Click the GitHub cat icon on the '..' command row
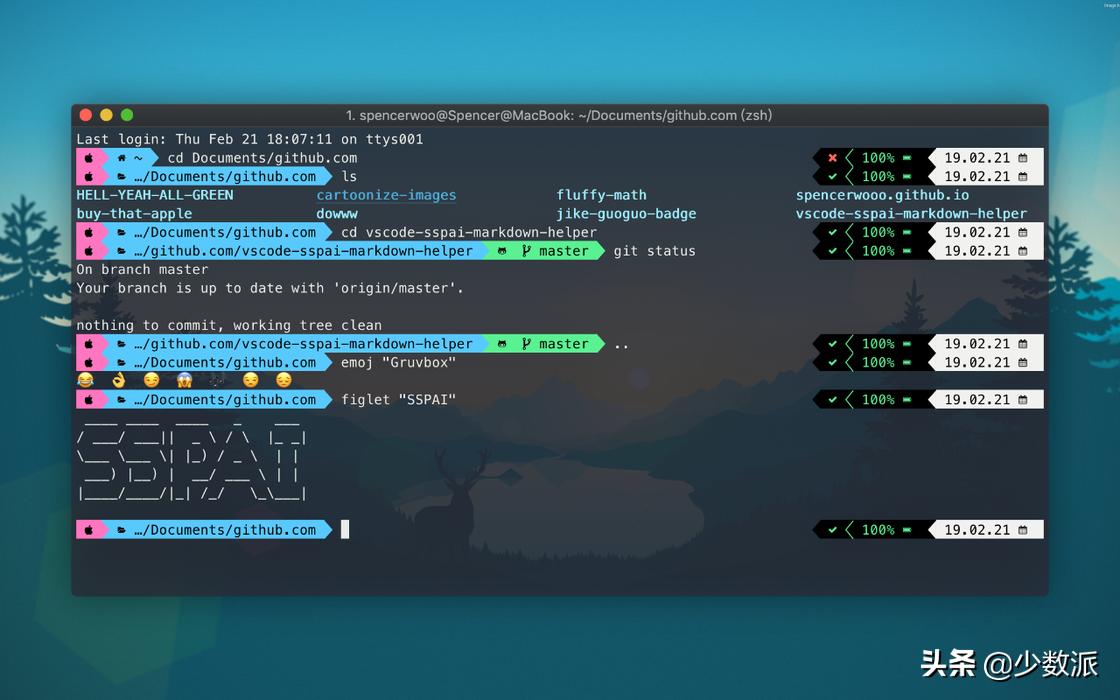The width and height of the screenshot is (1120, 700). click(x=502, y=344)
